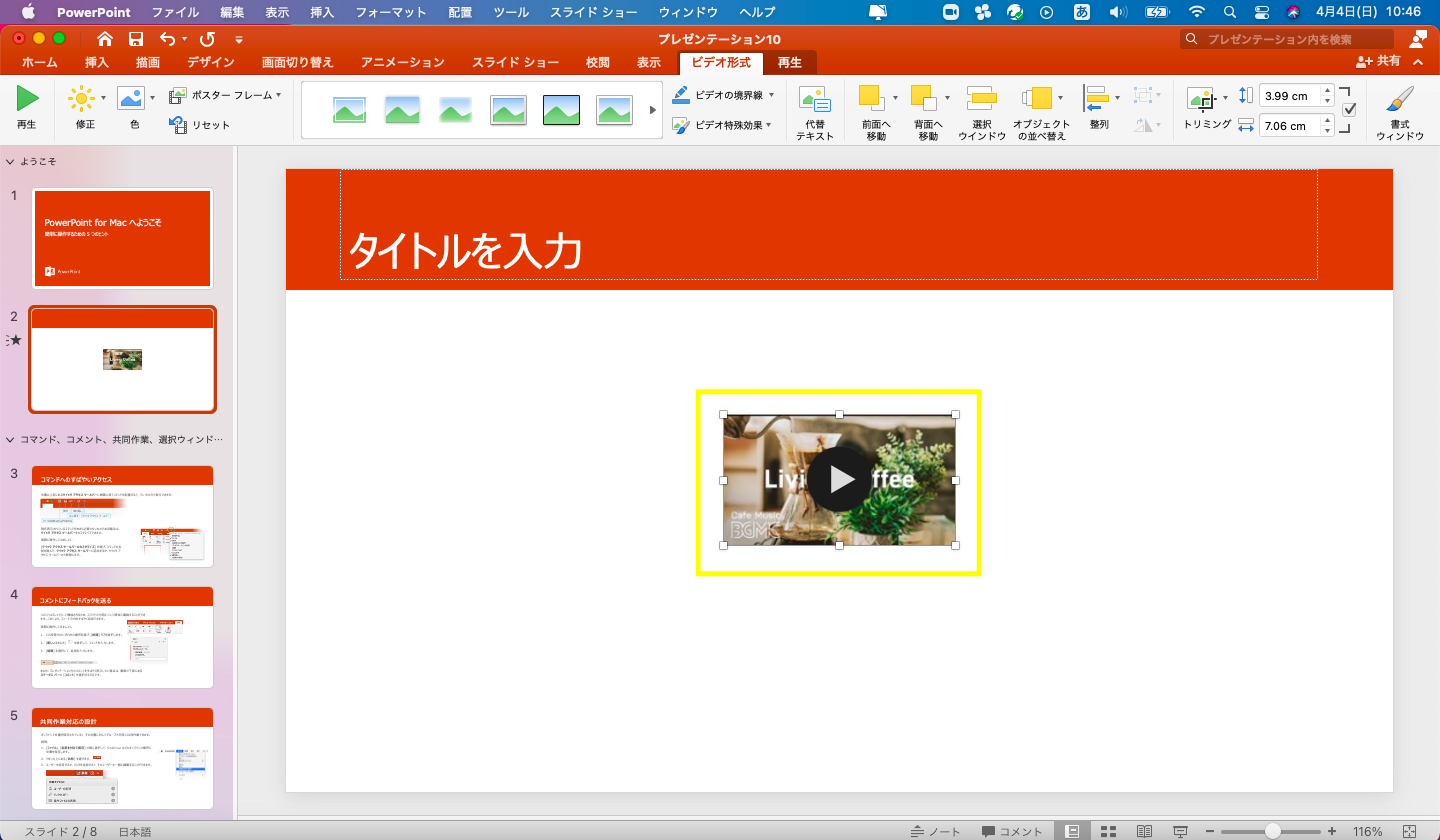Open the ファイル menu
This screenshot has height=840, width=1440.
[175, 12]
